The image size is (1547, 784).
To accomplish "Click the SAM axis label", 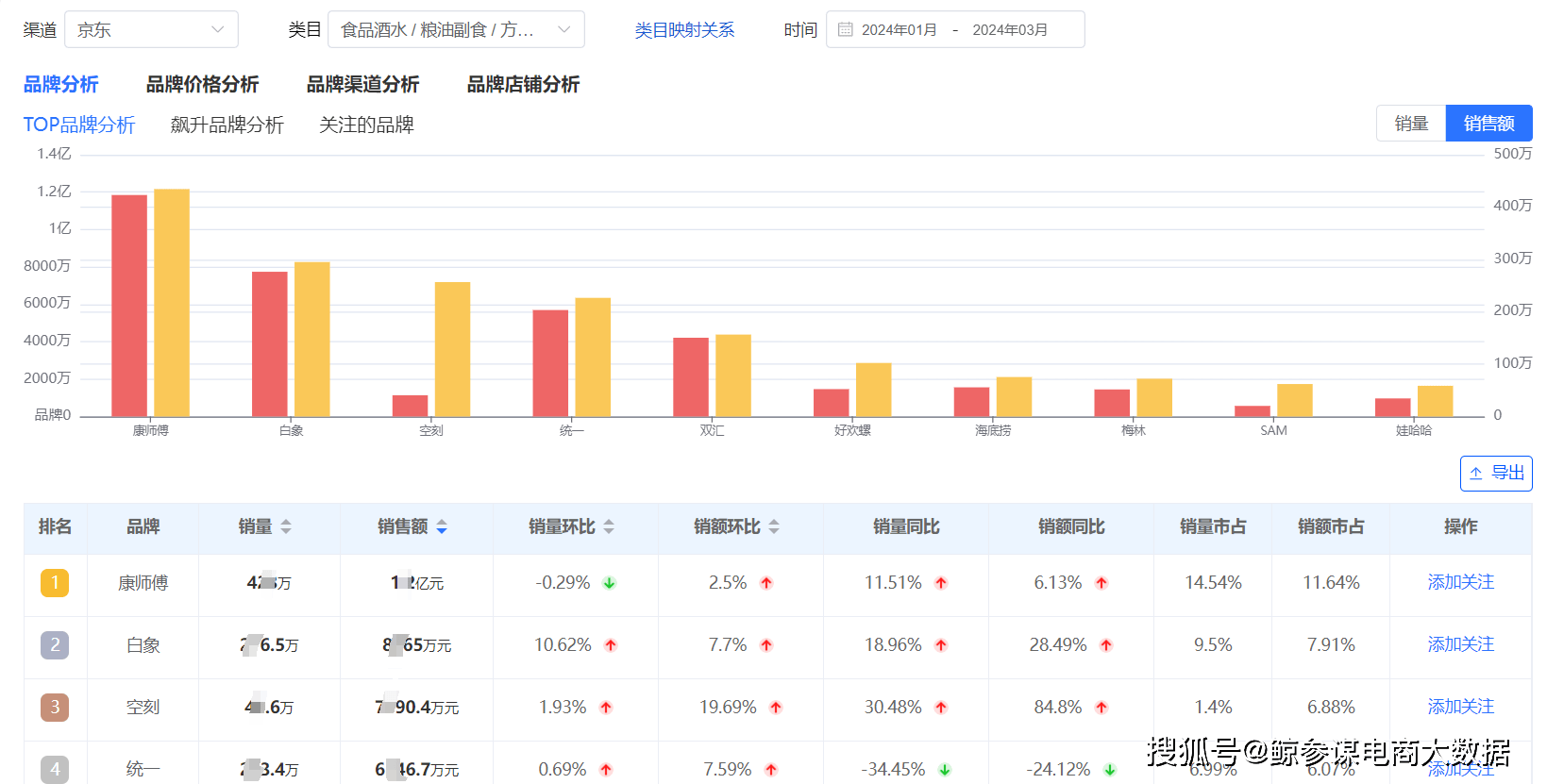I will 1273,430.
